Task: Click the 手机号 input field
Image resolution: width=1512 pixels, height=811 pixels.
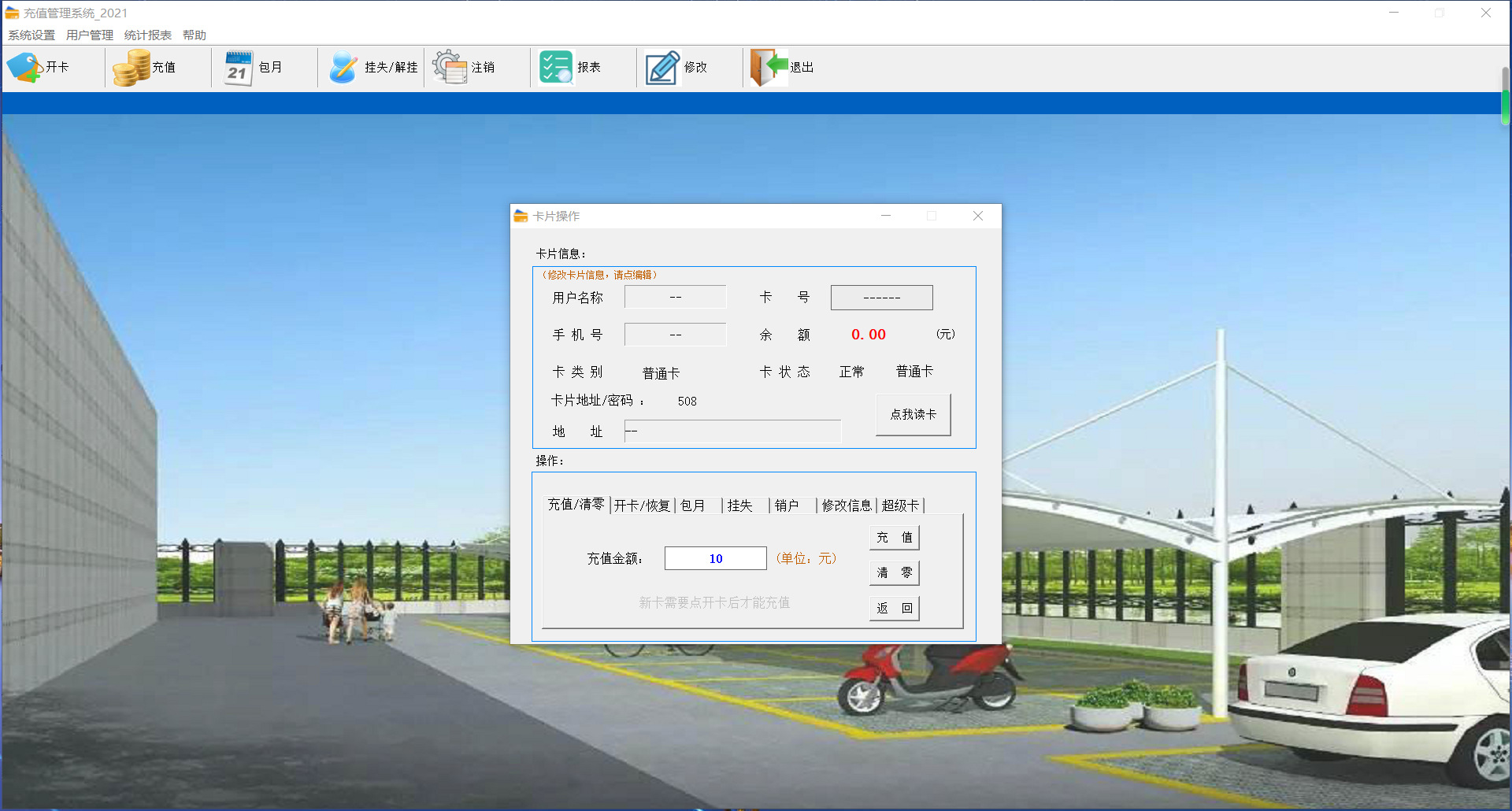Action: click(676, 335)
